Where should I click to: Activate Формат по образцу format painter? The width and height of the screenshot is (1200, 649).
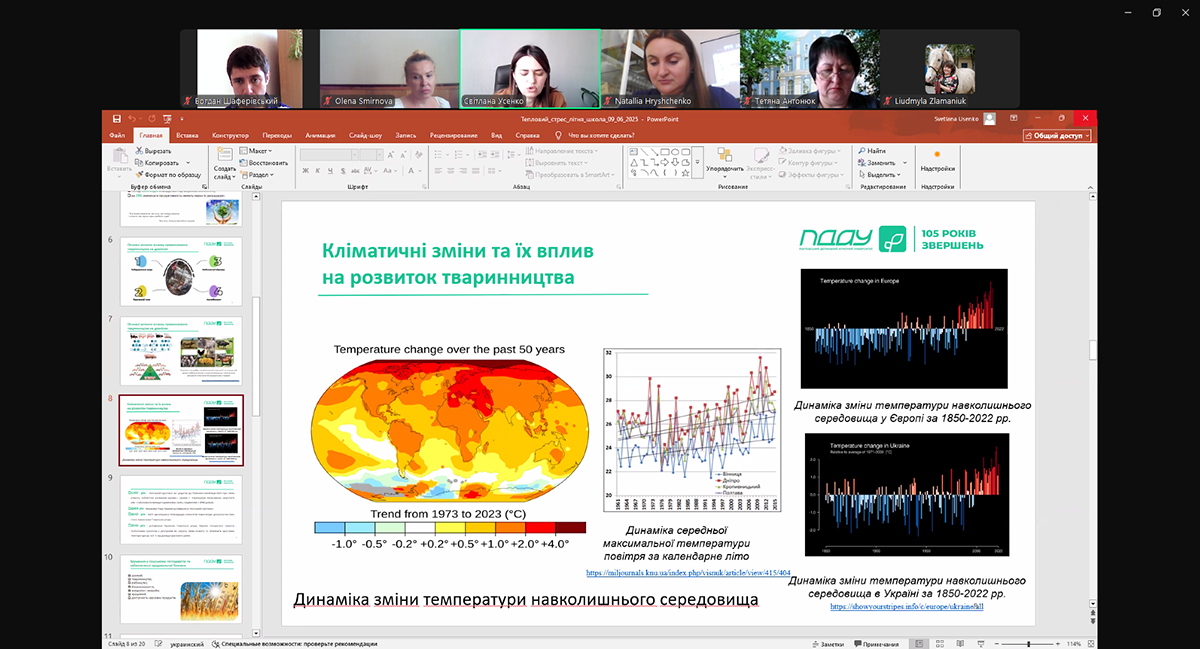coord(167,175)
